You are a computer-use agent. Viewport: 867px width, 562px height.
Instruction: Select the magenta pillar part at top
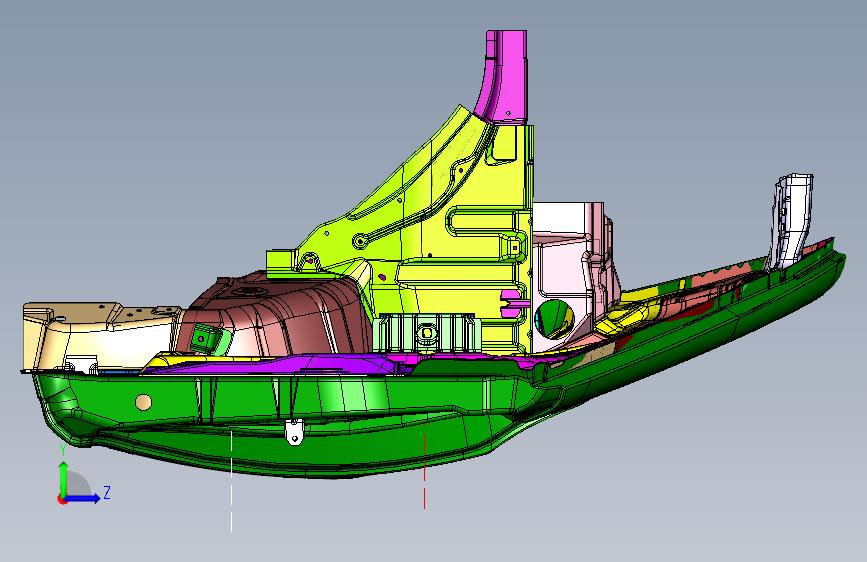tap(506, 77)
